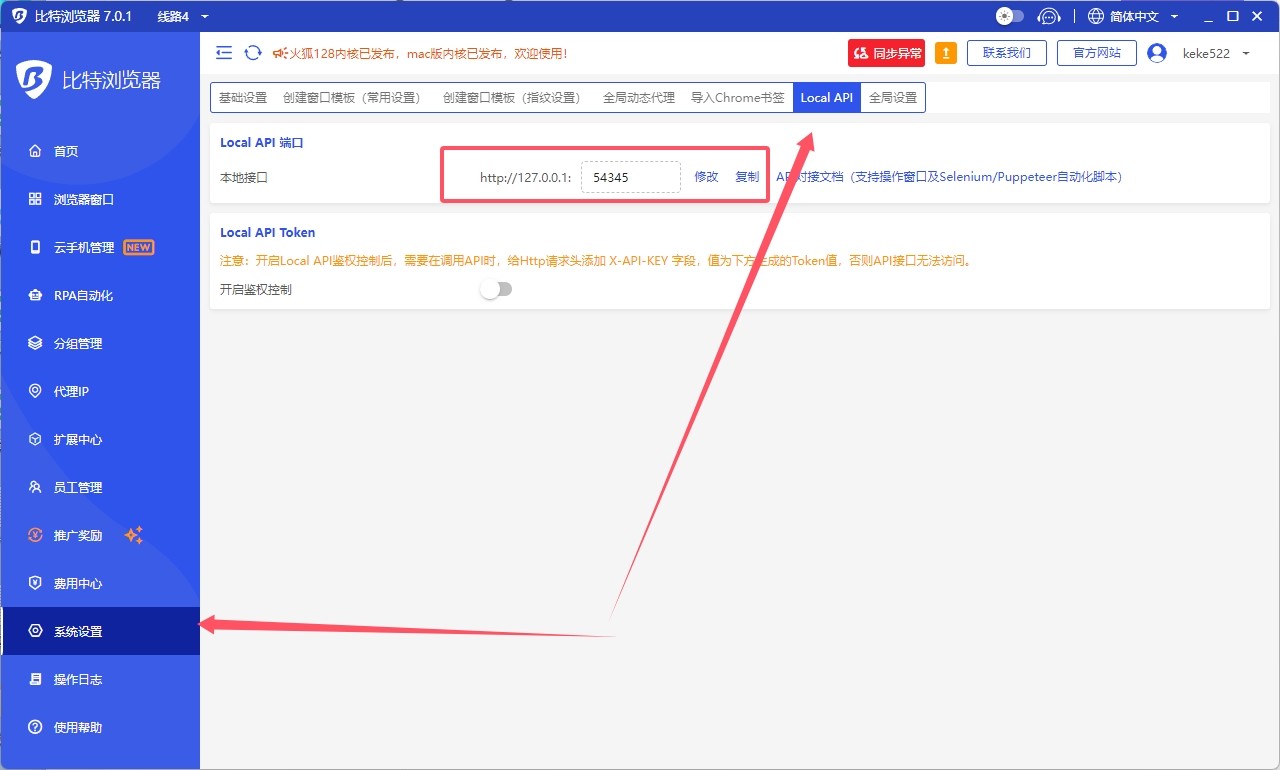This screenshot has width=1280, height=770.
Task: Go to 代理IP in the sidebar
Action: pyautogui.click(x=71, y=391)
